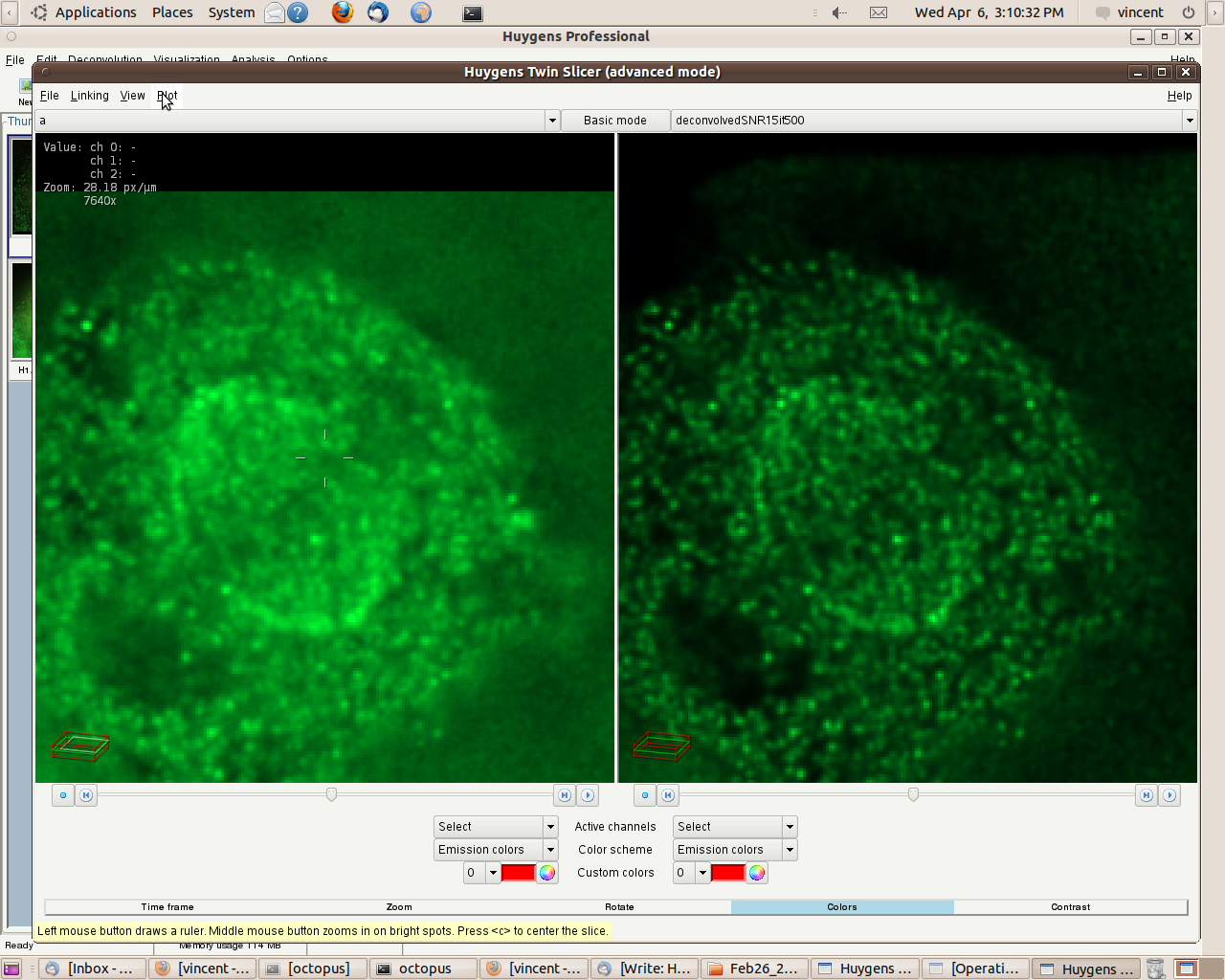Open the left color wheel picker
This screenshot has height=980, width=1225.
coord(546,873)
